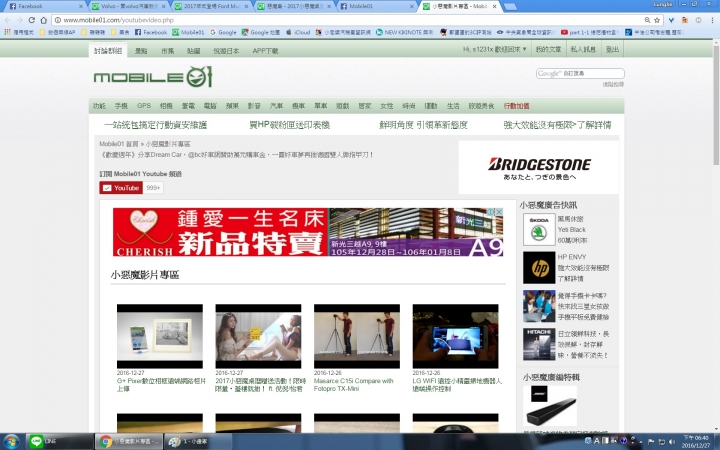The image size is (720, 450).
Task: Open the 討論群組 top tab
Action: click(x=108, y=51)
